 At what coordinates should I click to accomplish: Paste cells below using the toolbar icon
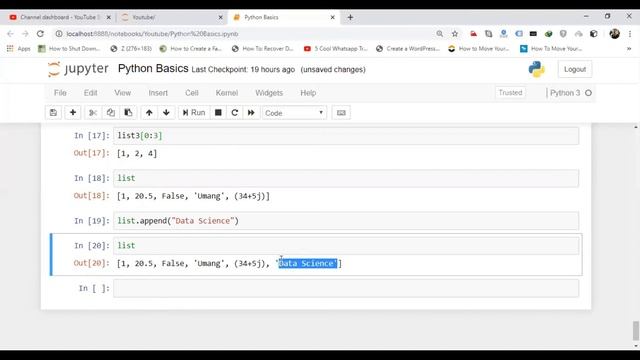[128, 113]
